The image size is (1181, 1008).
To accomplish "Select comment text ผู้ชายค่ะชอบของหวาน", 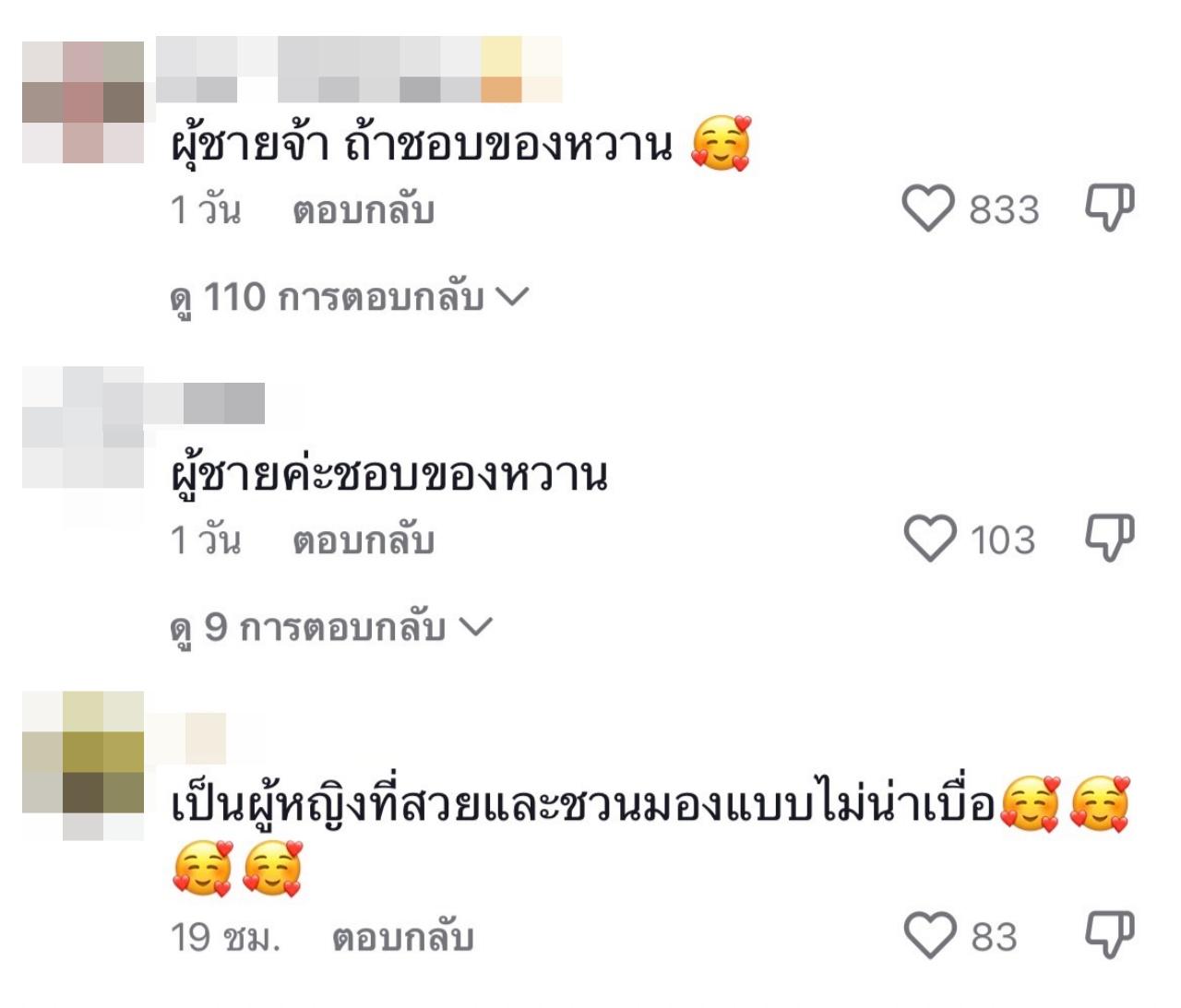I will pos(389,475).
